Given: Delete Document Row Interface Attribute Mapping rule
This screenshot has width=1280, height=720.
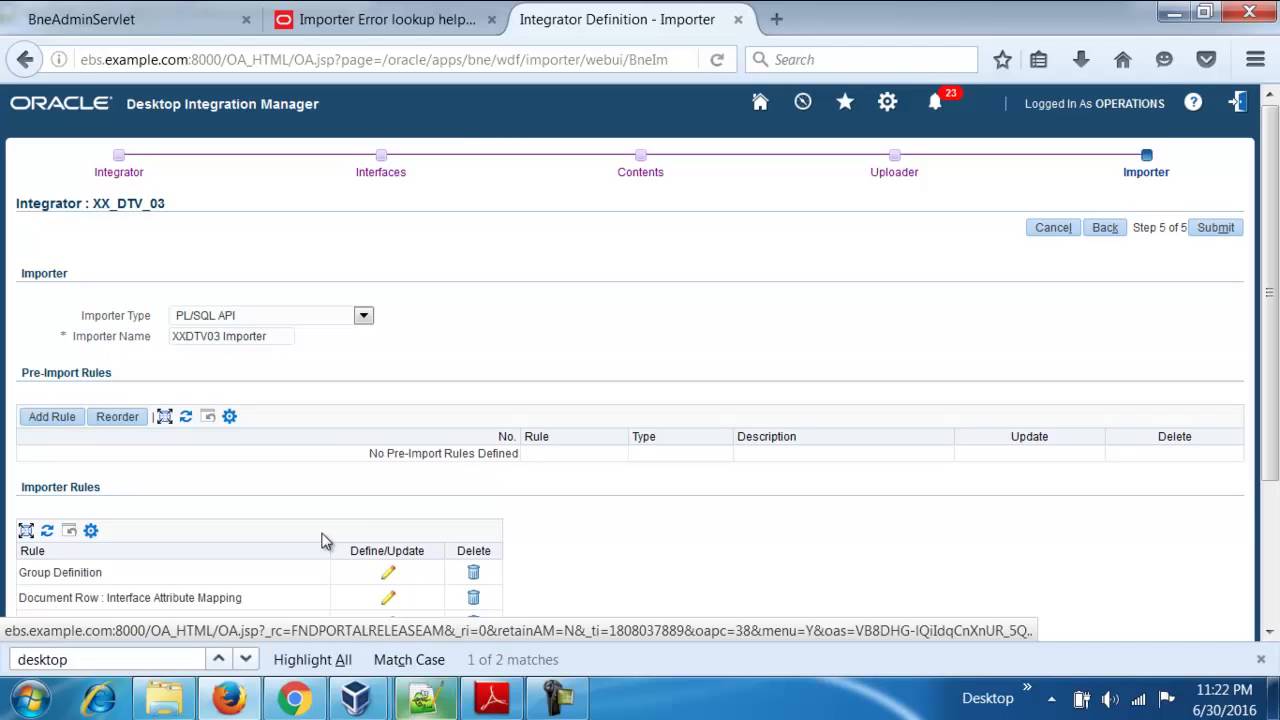Looking at the screenshot, I should pyautogui.click(x=474, y=597).
